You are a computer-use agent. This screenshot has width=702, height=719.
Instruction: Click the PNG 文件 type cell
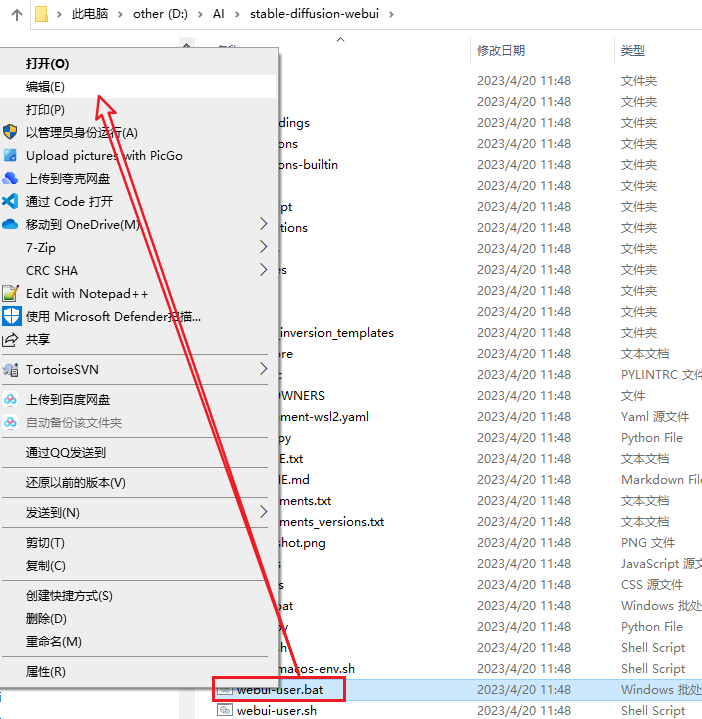(647, 542)
